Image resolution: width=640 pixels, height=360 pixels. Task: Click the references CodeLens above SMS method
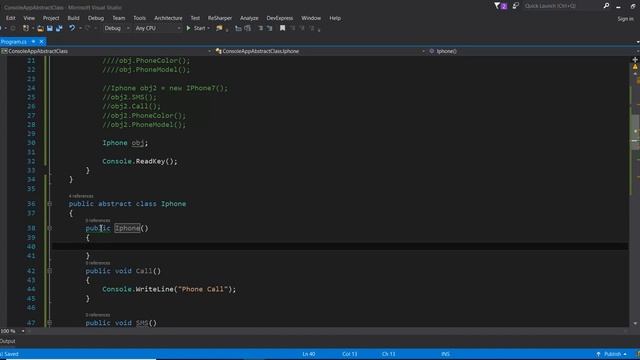pos(98,315)
